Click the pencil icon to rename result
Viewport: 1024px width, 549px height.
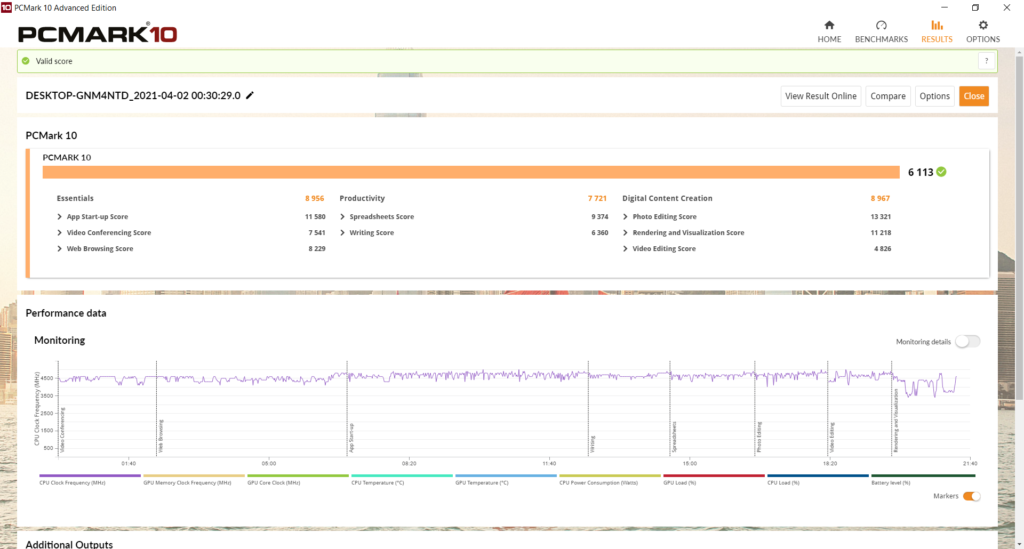pyautogui.click(x=250, y=95)
